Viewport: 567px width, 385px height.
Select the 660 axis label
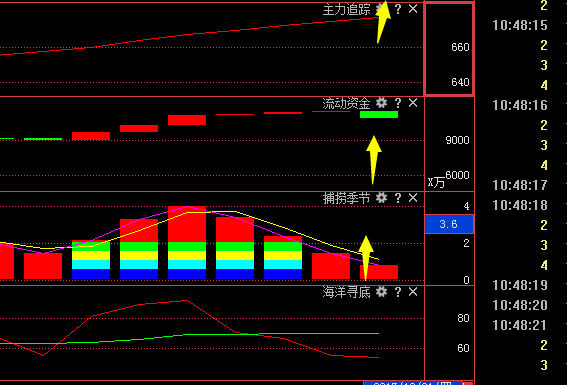[460, 47]
